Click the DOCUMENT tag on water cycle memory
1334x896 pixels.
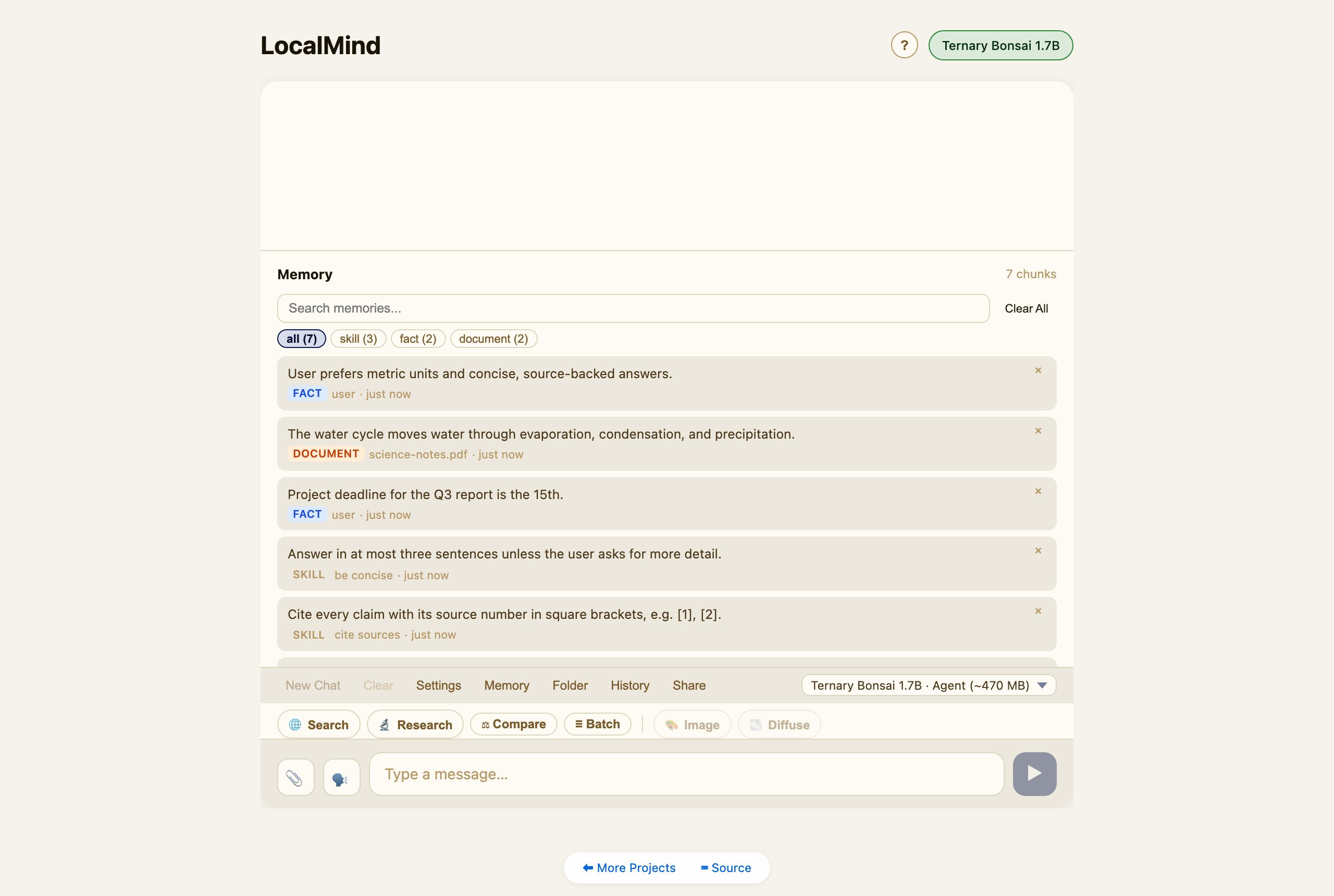click(326, 454)
